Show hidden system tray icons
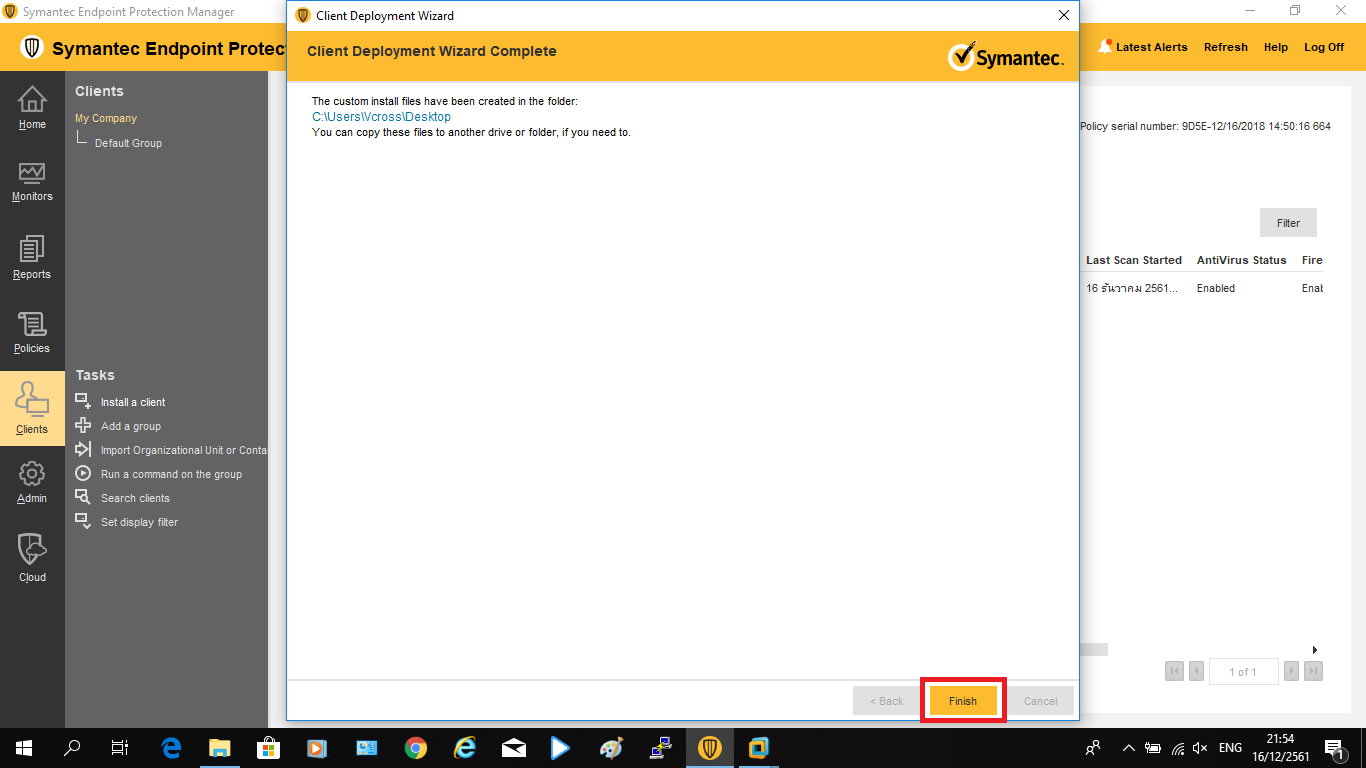This screenshot has width=1366, height=768. (x=1129, y=748)
